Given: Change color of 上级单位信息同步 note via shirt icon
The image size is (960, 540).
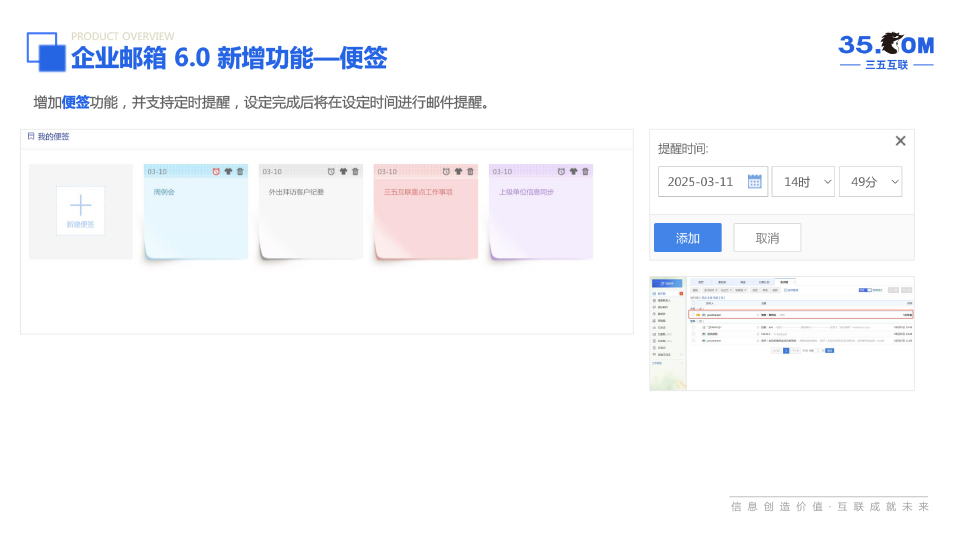Looking at the screenshot, I should click(x=573, y=171).
